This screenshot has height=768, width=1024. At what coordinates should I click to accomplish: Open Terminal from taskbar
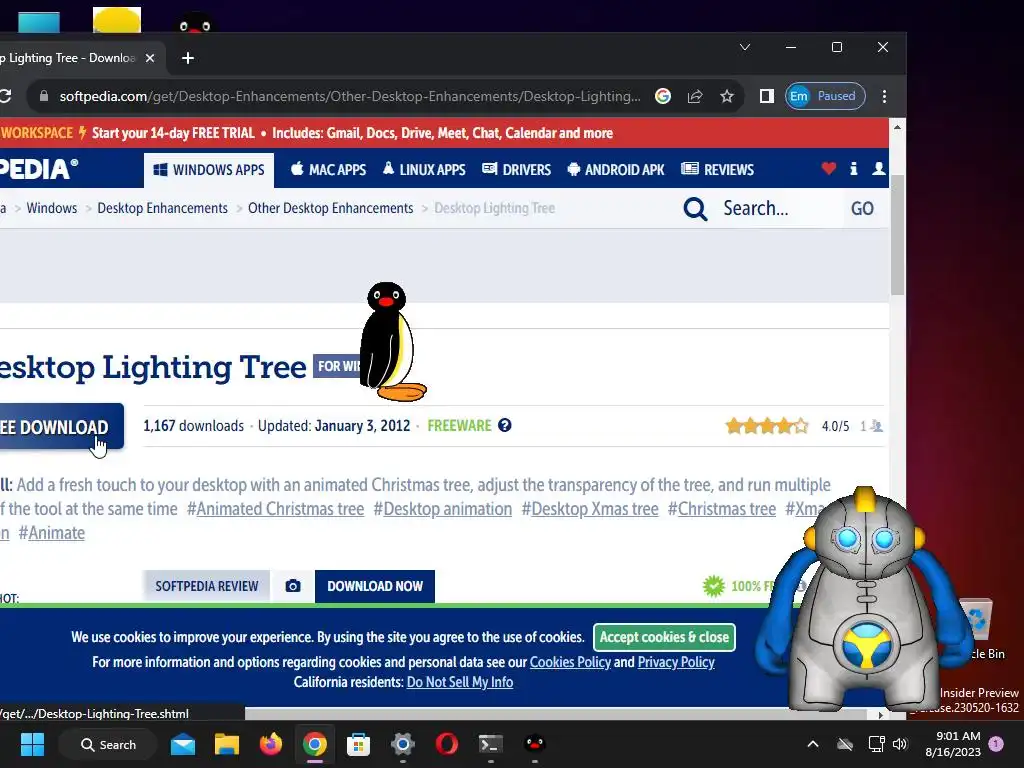tap(490, 744)
